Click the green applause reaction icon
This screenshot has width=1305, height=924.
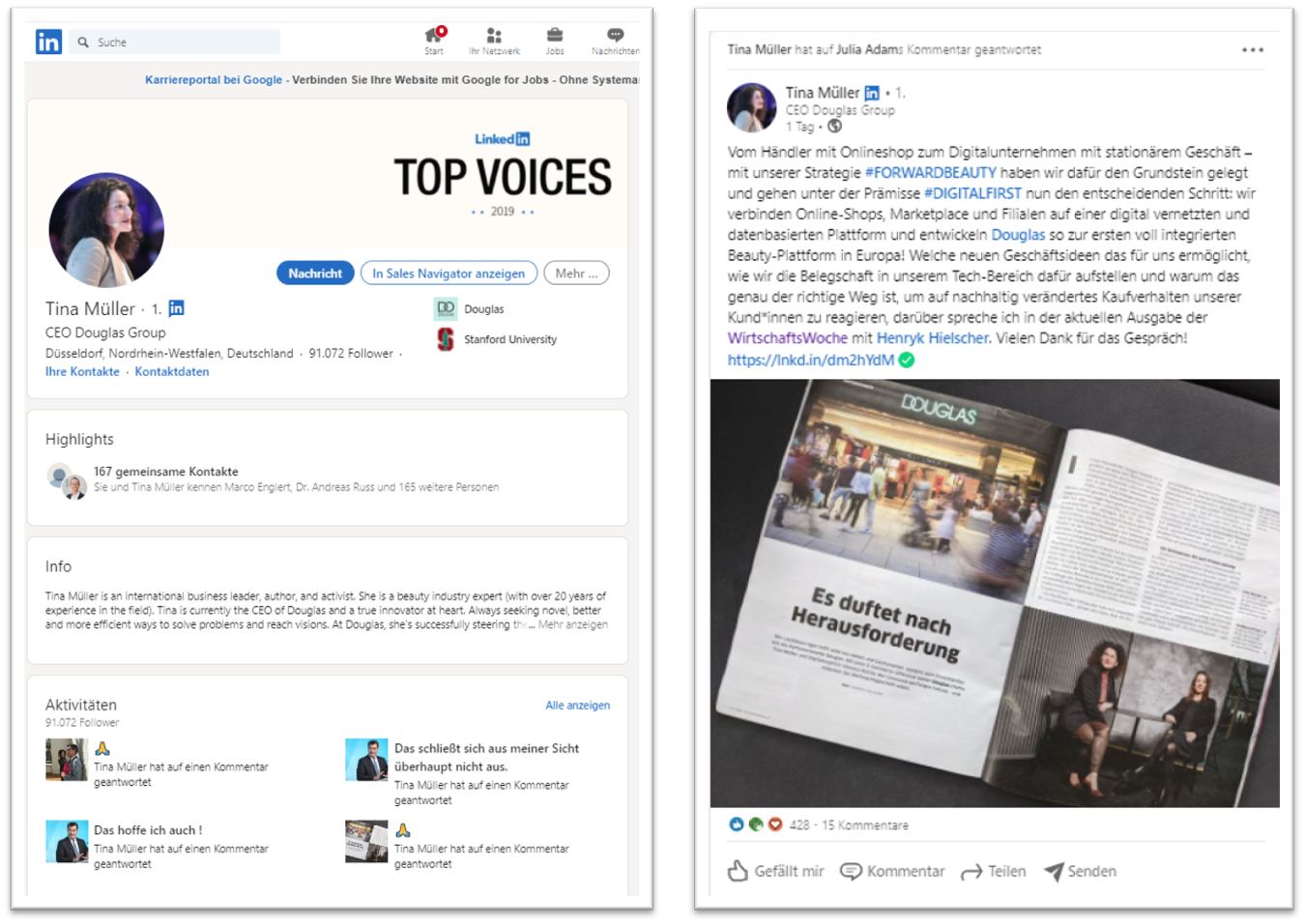click(x=756, y=824)
